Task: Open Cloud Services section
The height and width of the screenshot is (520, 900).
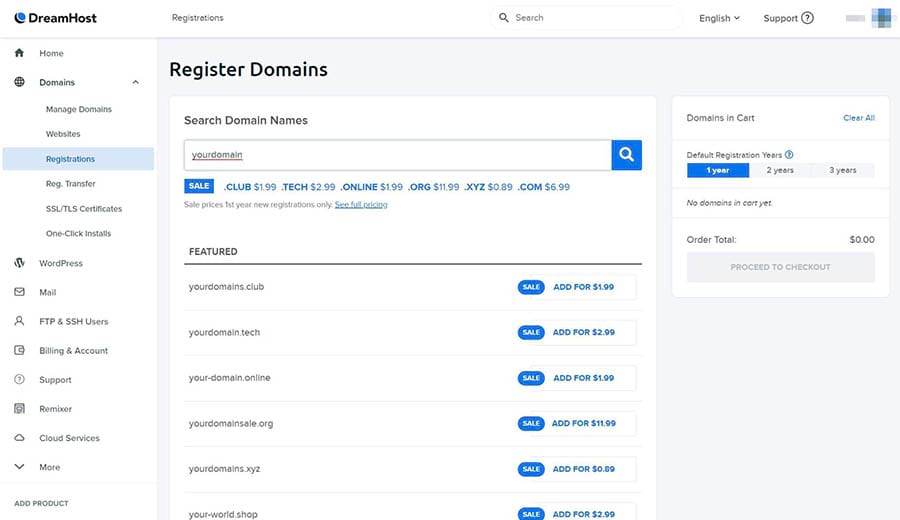Action: (x=69, y=438)
